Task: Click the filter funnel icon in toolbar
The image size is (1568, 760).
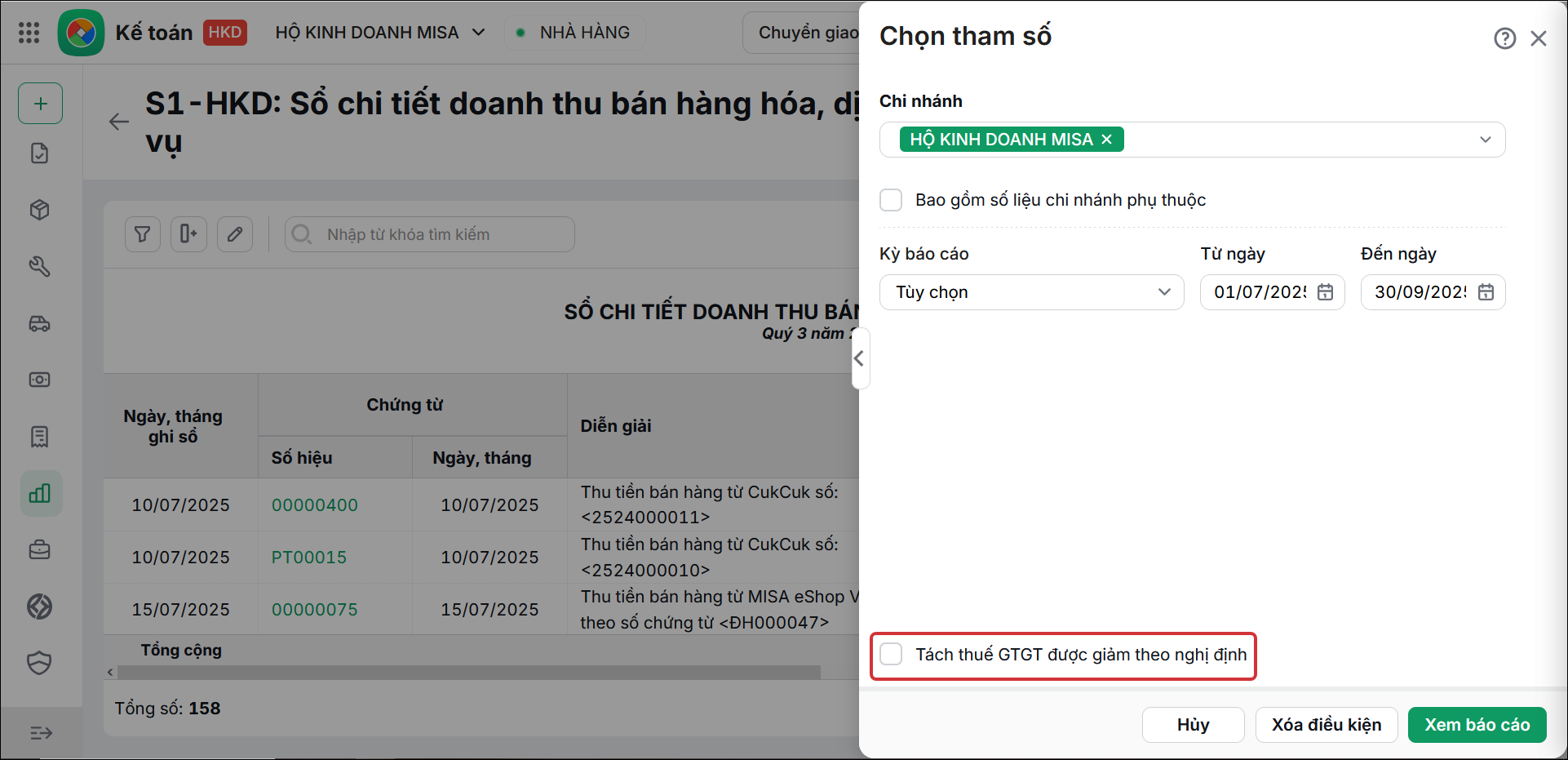Action: click(x=143, y=234)
